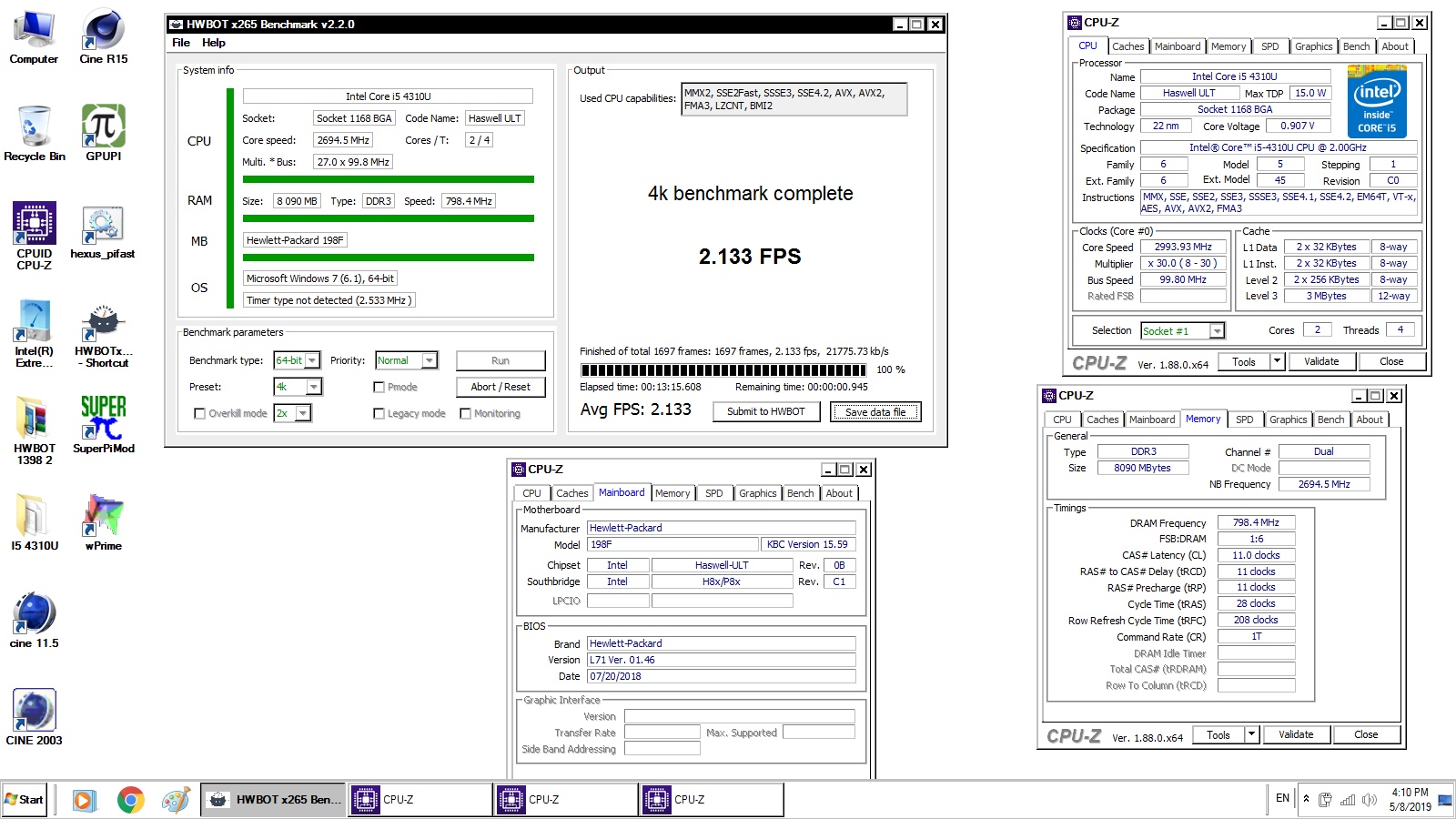Launch wPrime desktop shortcut
Screen dimensions: 1456x819
click(x=104, y=523)
